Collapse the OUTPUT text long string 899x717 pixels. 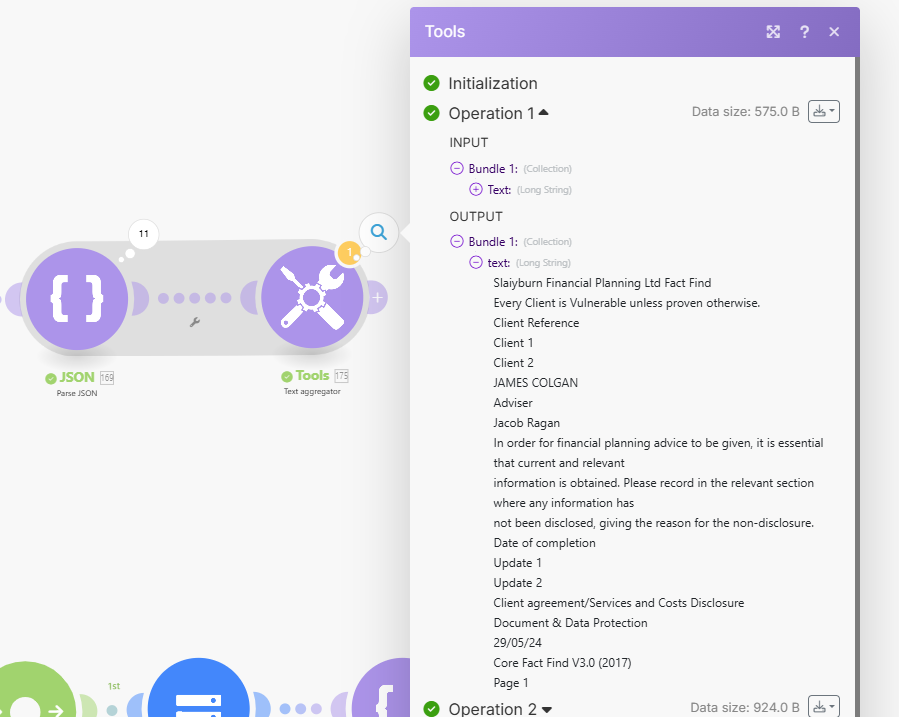476,262
